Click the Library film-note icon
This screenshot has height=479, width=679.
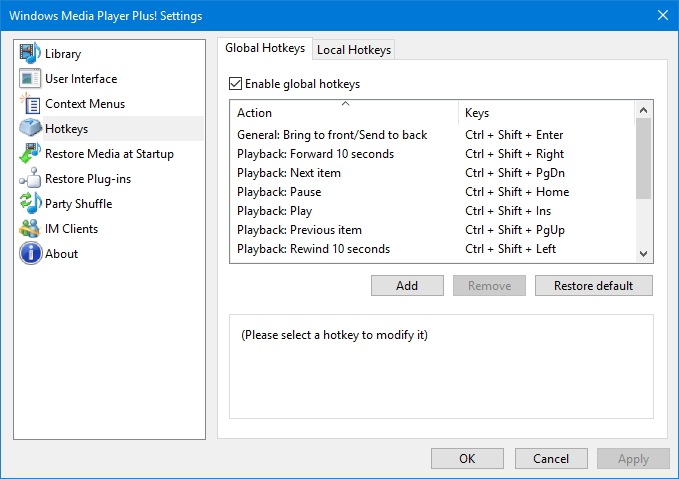[x=30, y=53]
